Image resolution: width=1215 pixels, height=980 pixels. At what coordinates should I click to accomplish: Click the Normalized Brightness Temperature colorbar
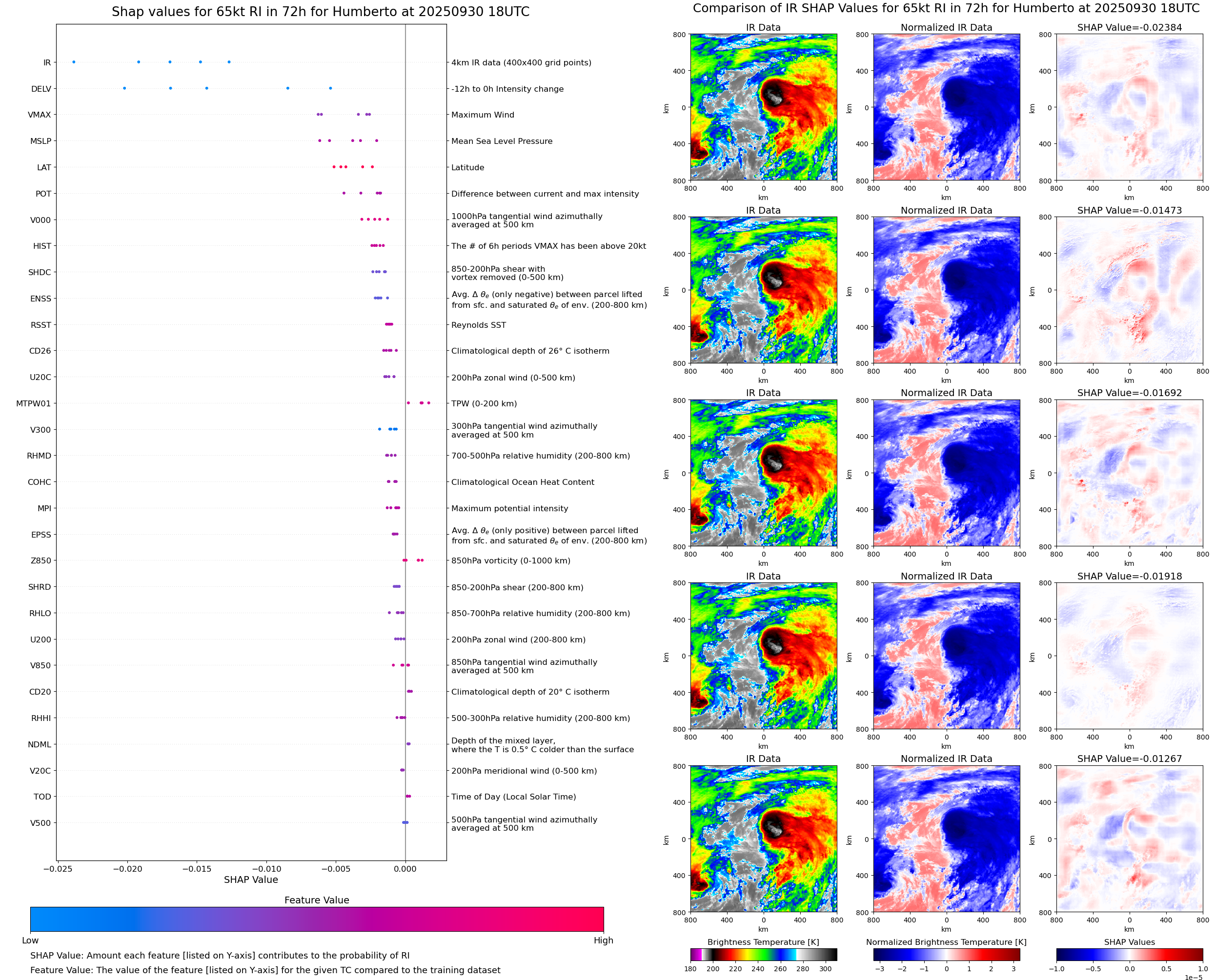946,955
